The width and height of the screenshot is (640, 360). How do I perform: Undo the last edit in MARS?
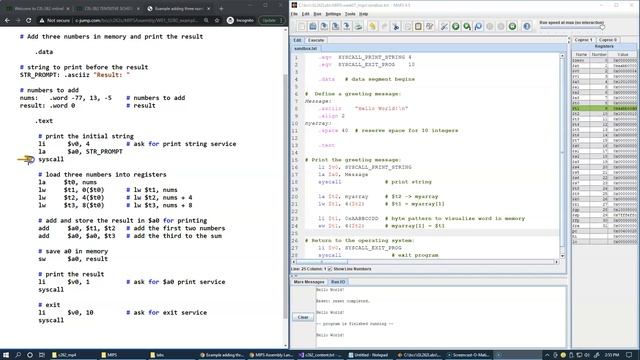pos(372,27)
